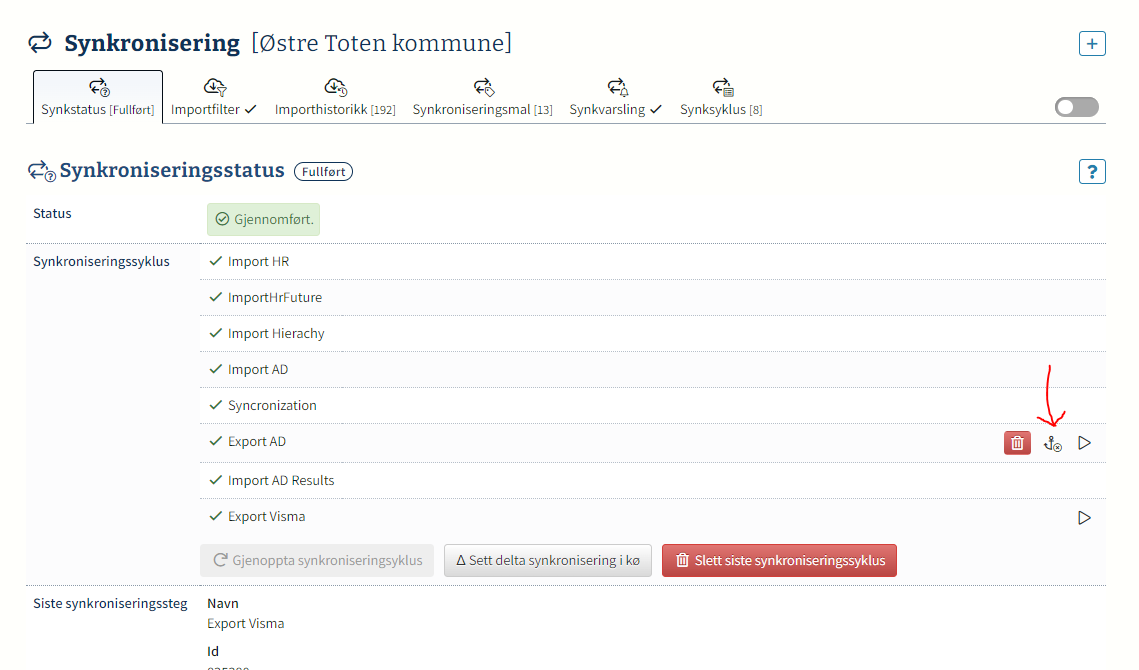Open the Synkstatus tab
The height and width of the screenshot is (670, 1139).
[98, 98]
